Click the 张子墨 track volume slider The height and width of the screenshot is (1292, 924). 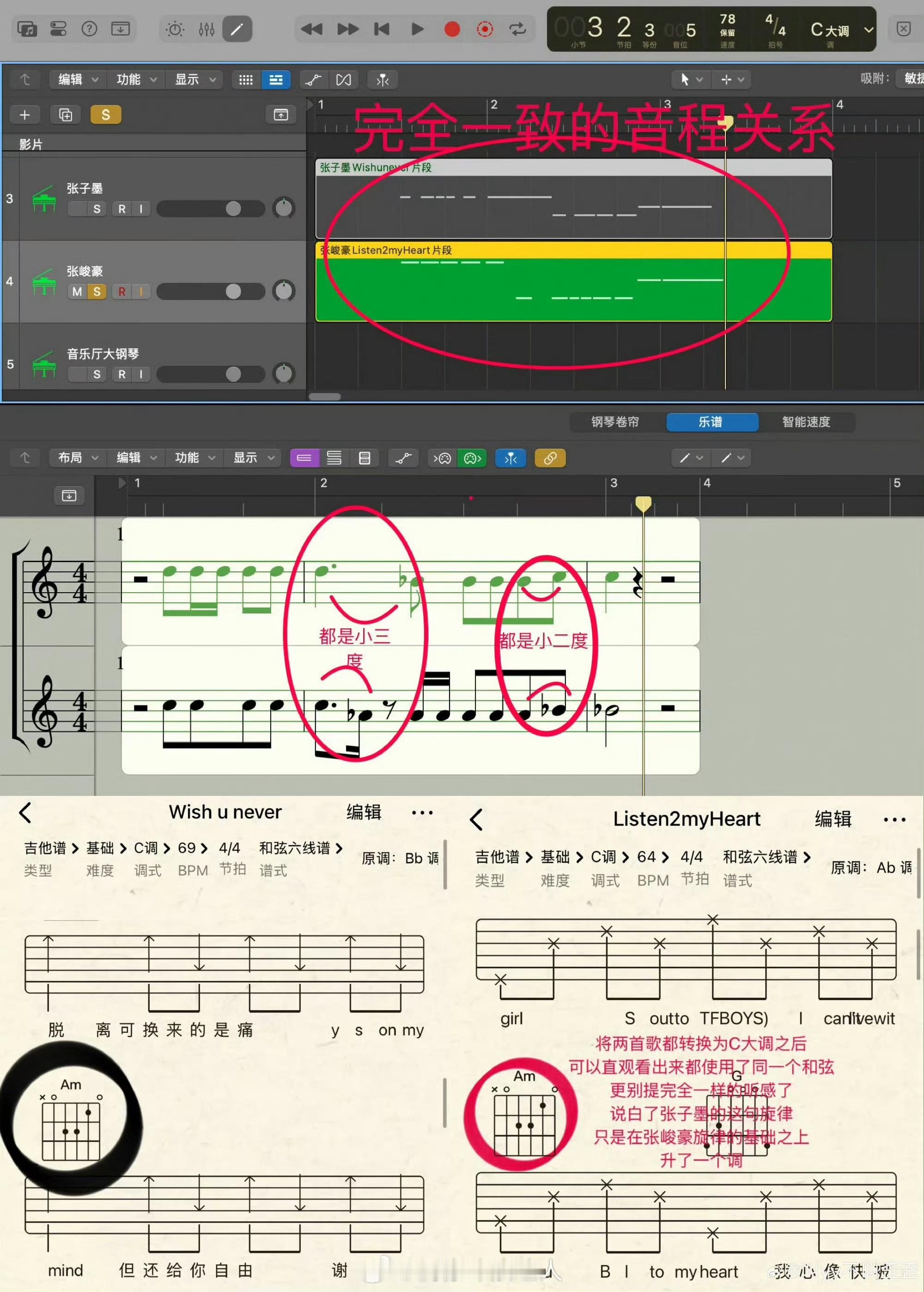pyautogui.click(x=211, y=209)
